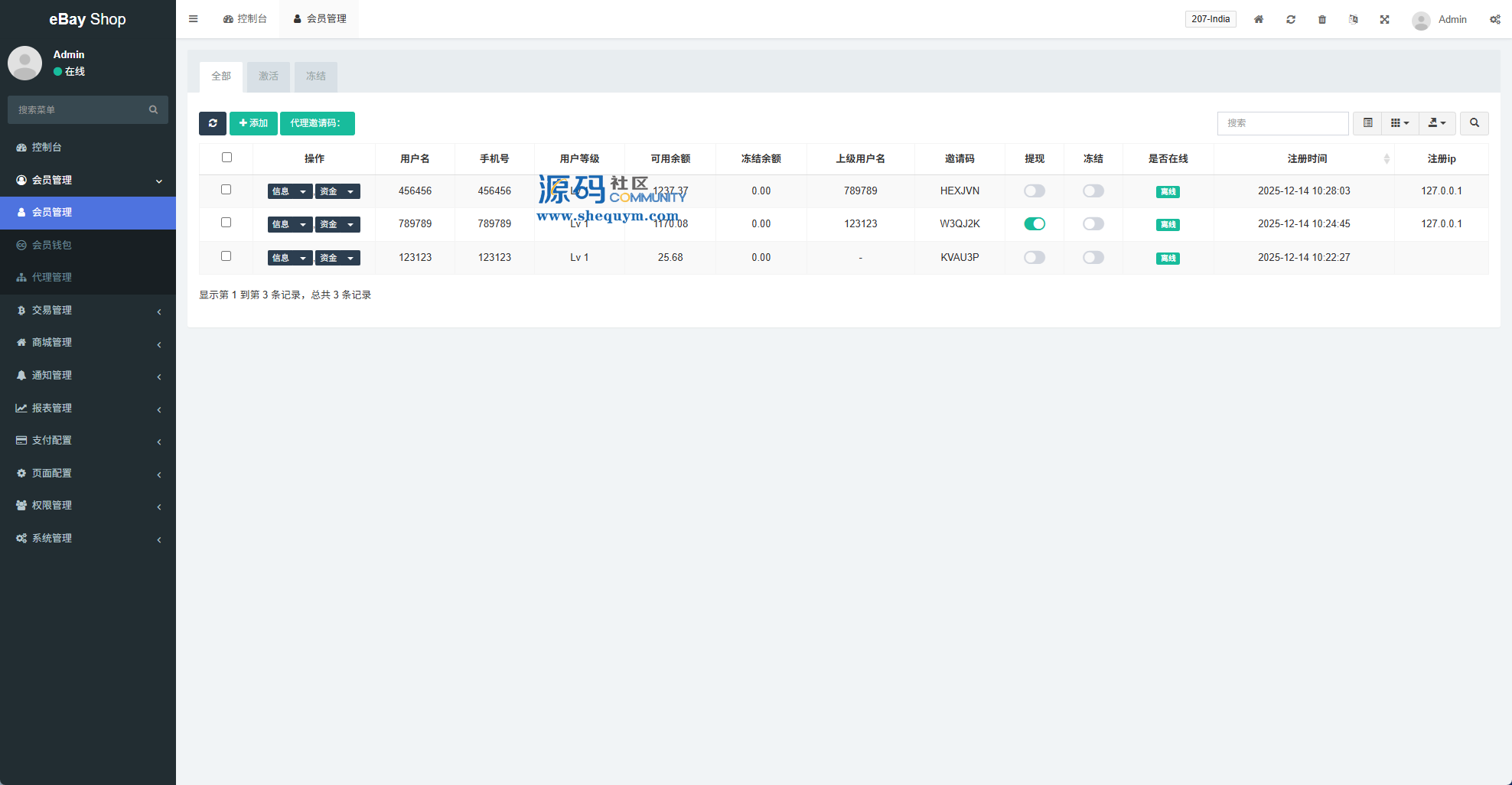Click the 添加 button
Viewport: 1512px width, 785px height.
tap(253, 123)
